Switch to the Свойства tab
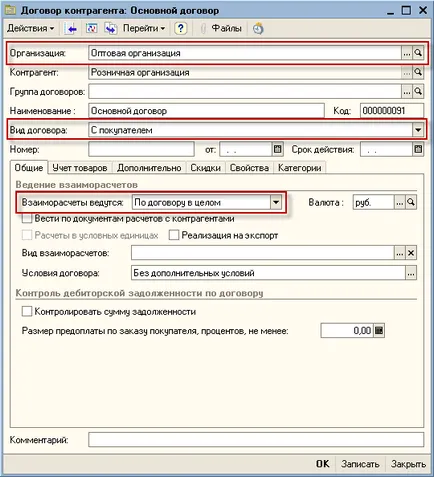The width and height of the screenshot is (434, 477). click(249, 168)
